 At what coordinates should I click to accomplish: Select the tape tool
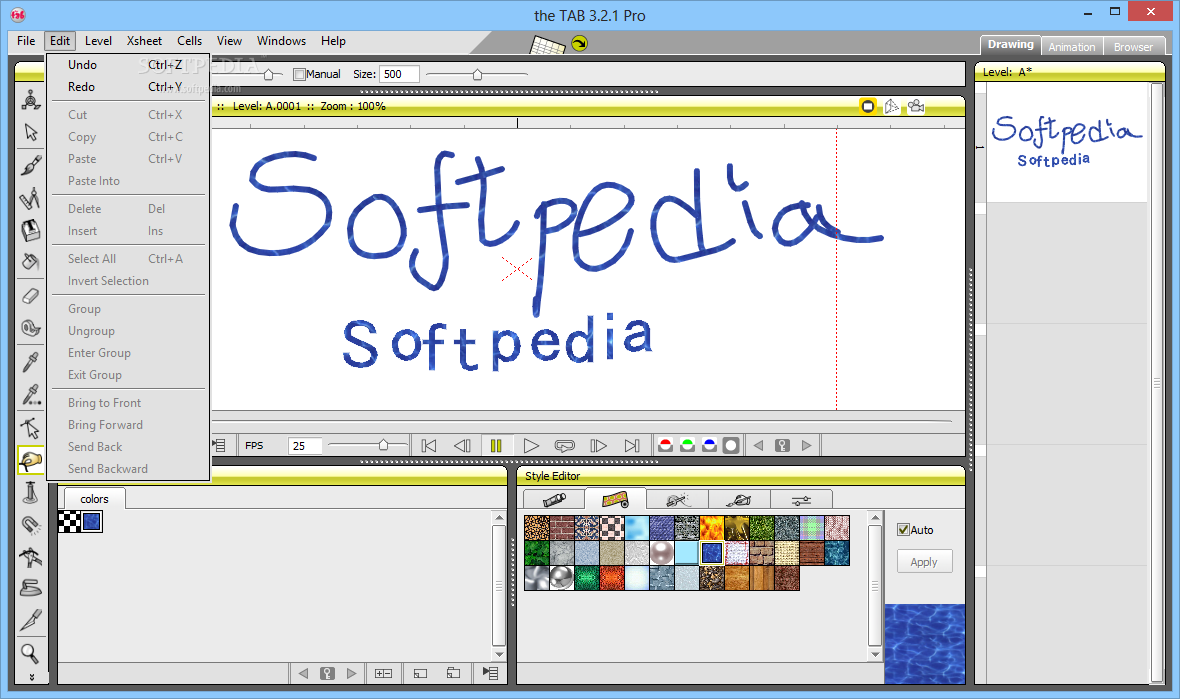click(x=31, y=329)
